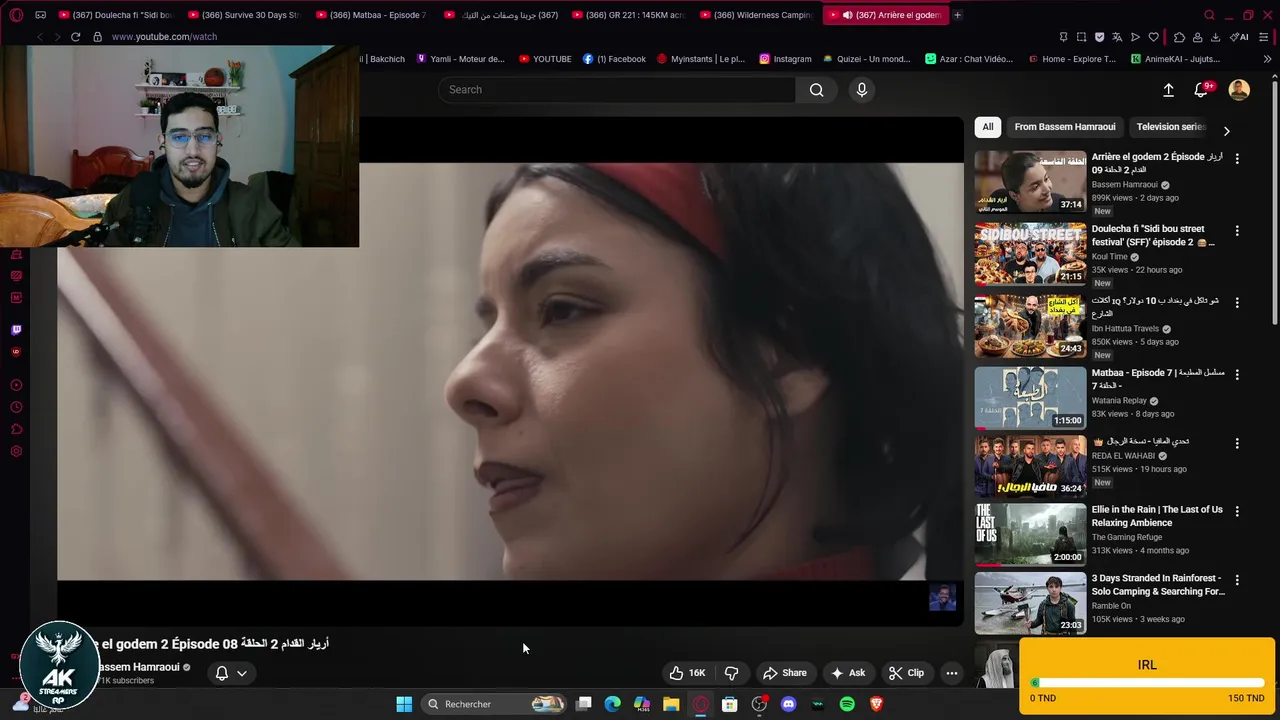The image size is (1280, 720).
Task: Launch Microsoft Edge from the taskbar
Action: pos(613,704)
